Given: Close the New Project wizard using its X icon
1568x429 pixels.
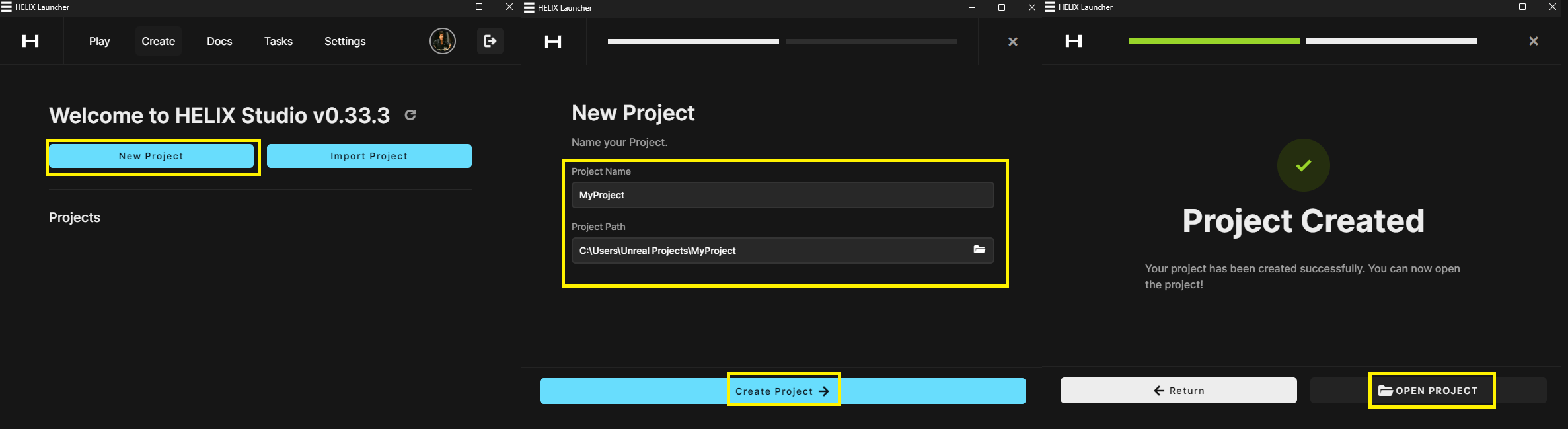Looking at the screenshot, I should pos(1012,42).
